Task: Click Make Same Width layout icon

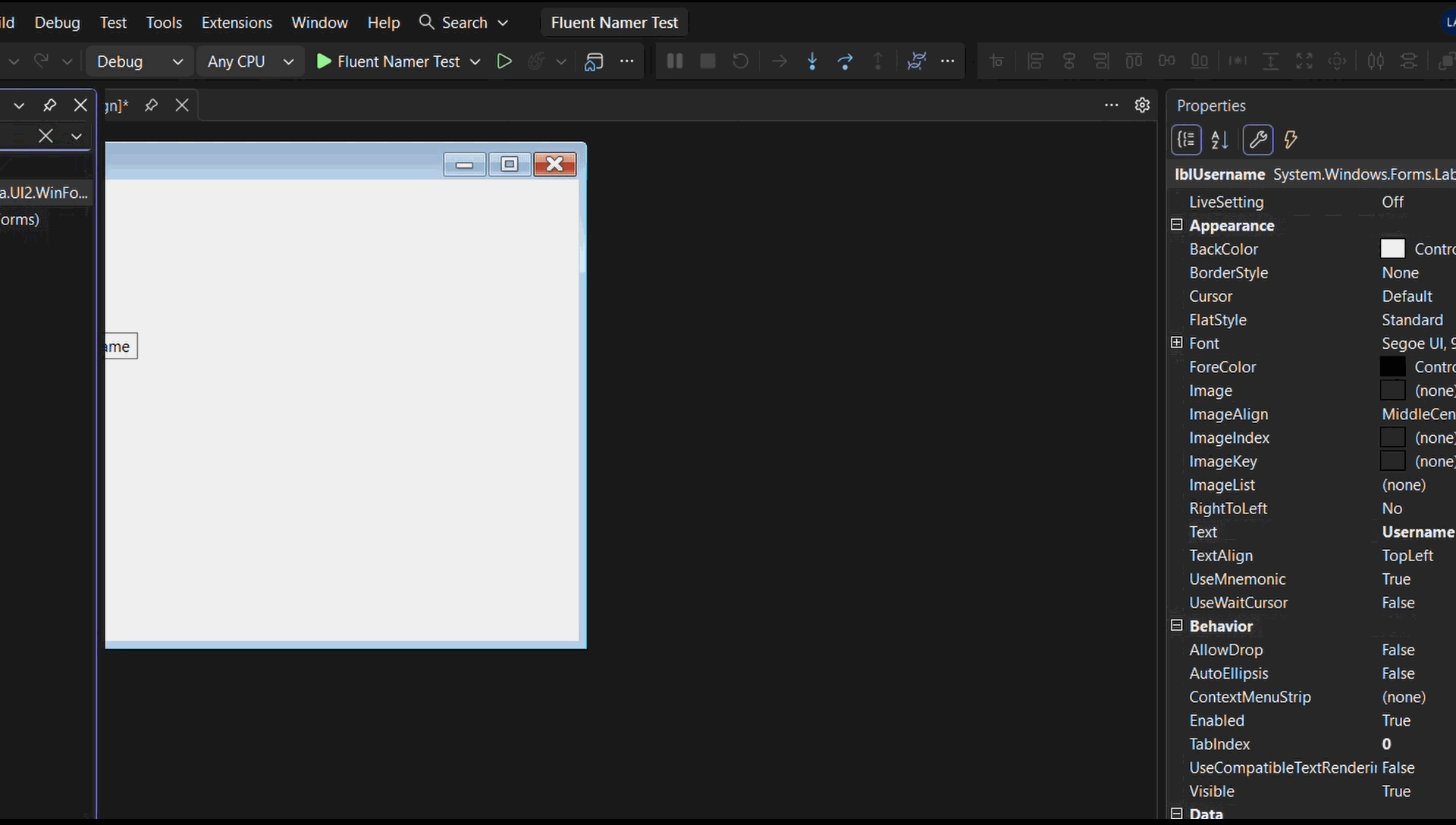Action: tap(1238, 61)
